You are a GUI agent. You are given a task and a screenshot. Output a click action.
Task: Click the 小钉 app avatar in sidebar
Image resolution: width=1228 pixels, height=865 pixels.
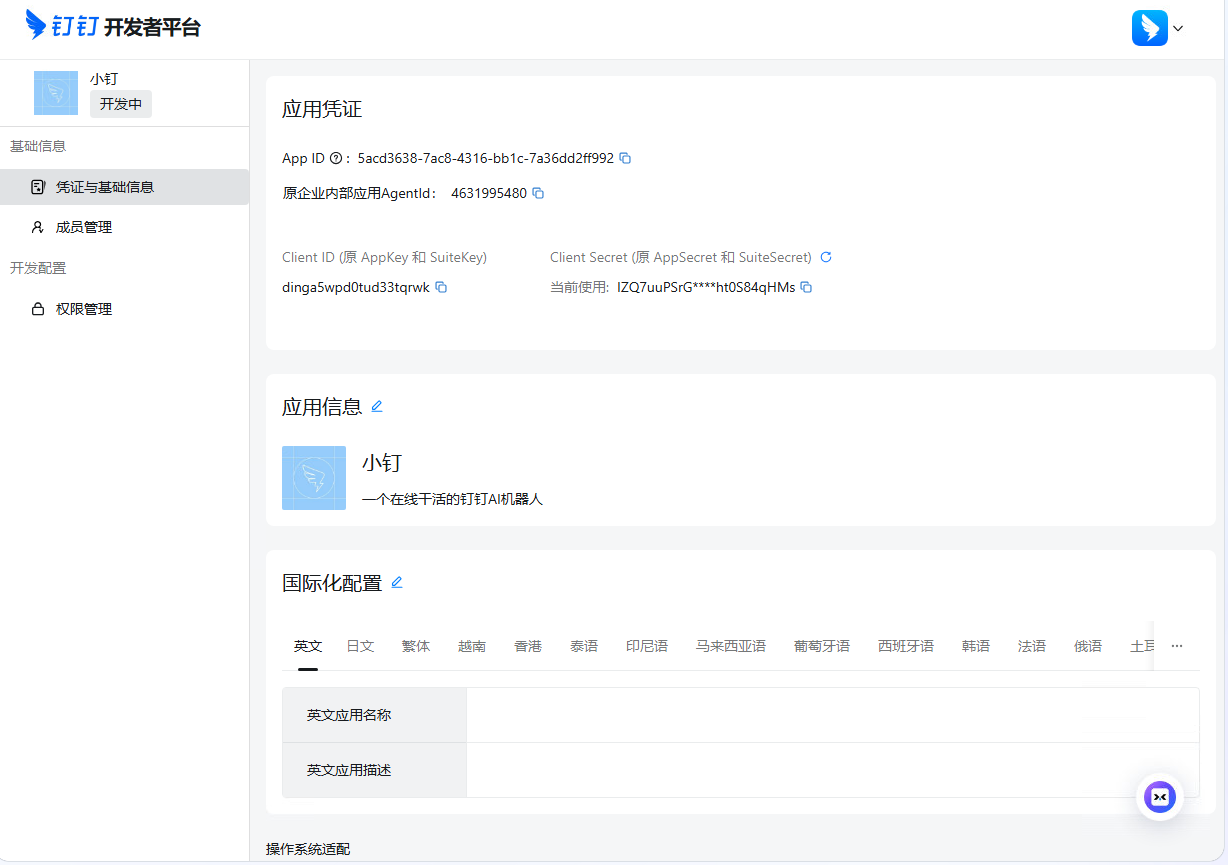coord(56,93)
